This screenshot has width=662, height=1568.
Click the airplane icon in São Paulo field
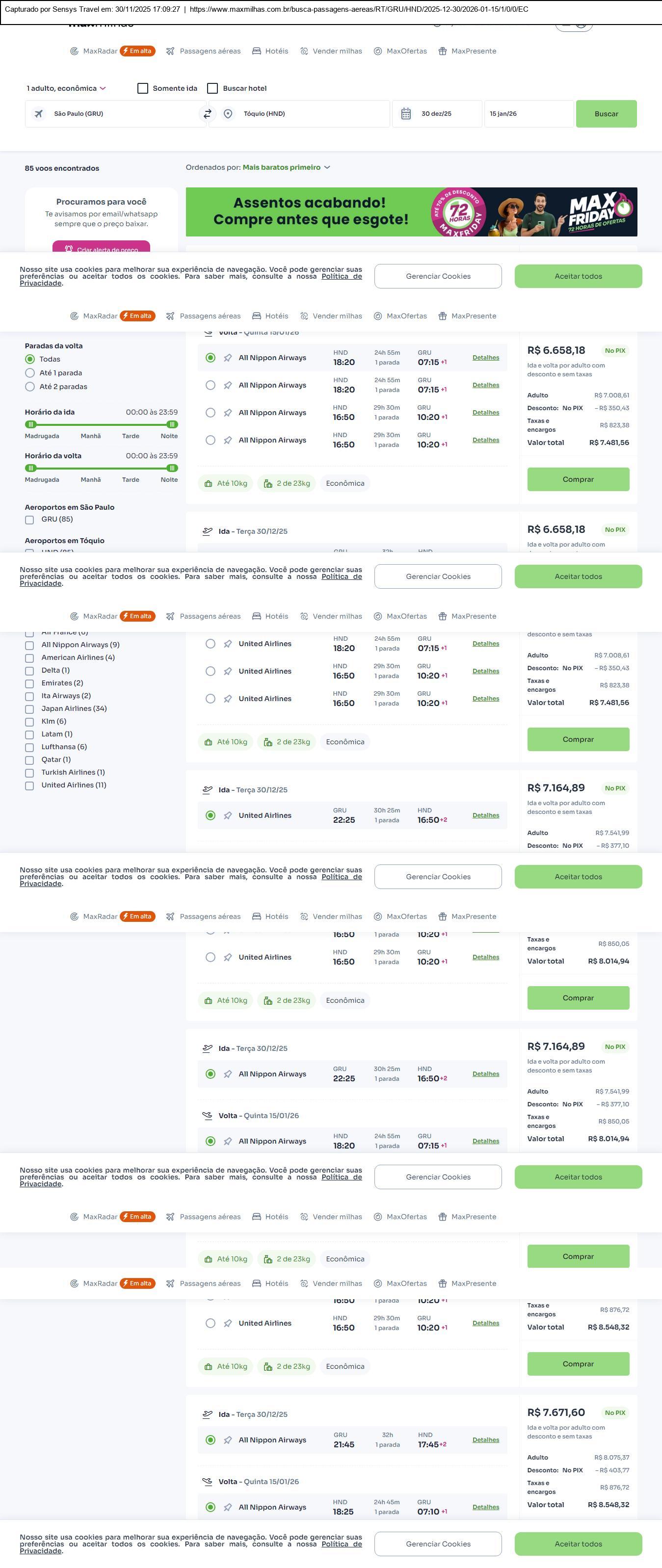(x=38, y=114)
